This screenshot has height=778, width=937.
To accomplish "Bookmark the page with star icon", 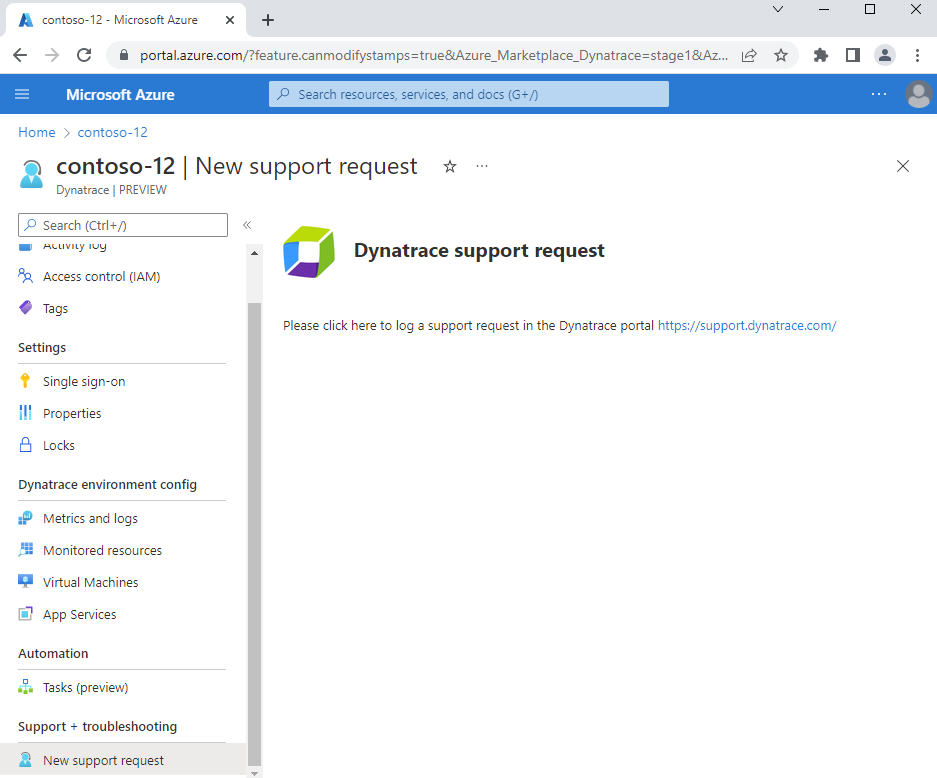I will (781, 56).
